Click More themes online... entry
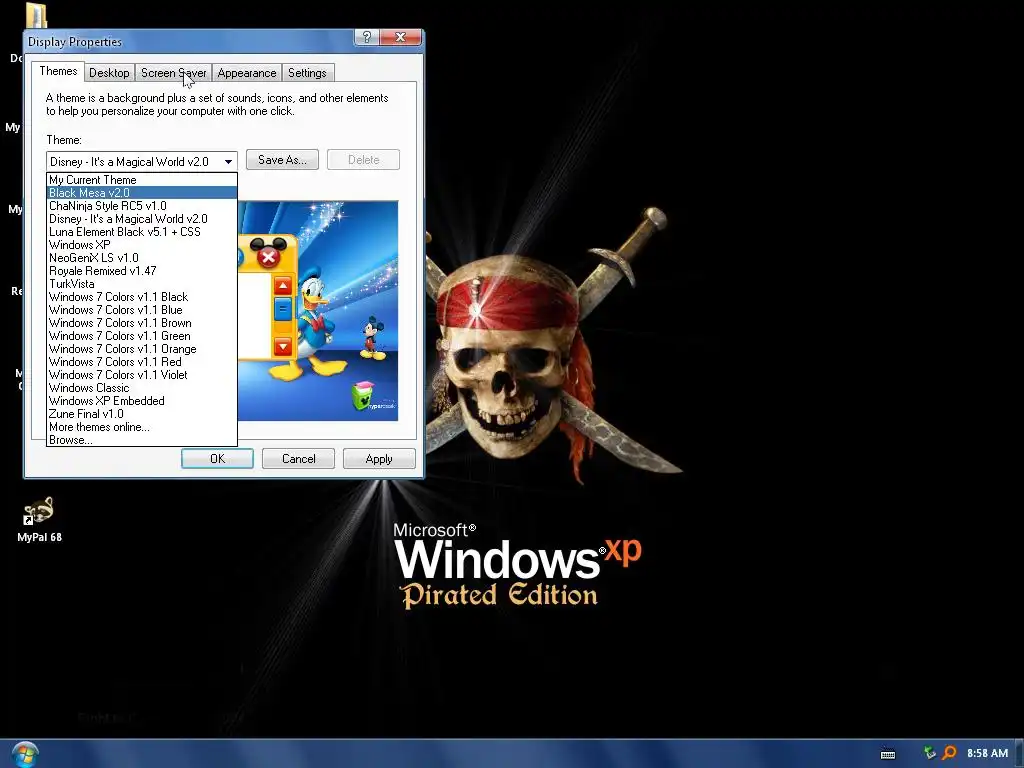This screenshot has width=1024, height=768. tap(142, 427)
